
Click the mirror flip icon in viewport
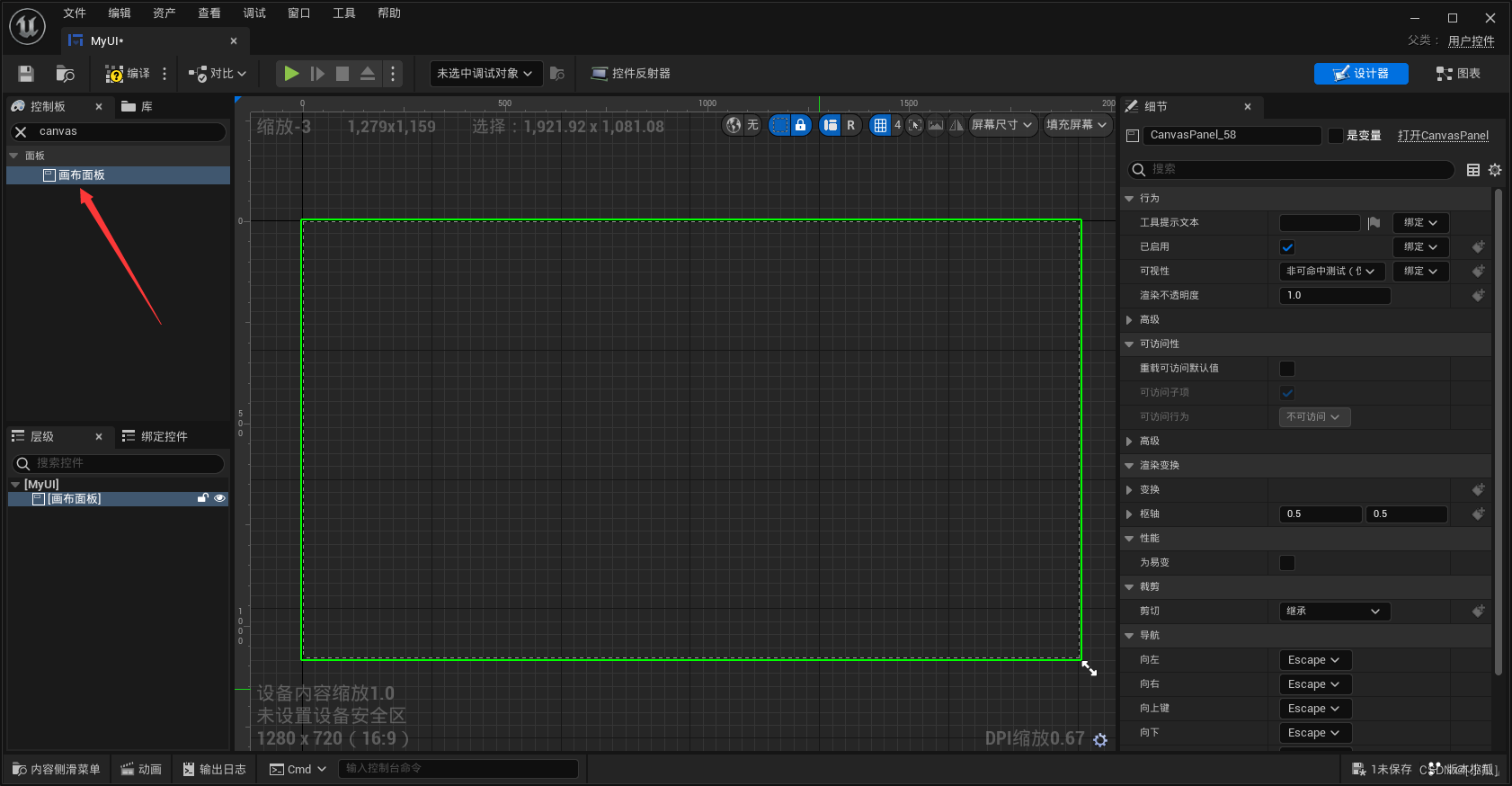tap(956, 125)
